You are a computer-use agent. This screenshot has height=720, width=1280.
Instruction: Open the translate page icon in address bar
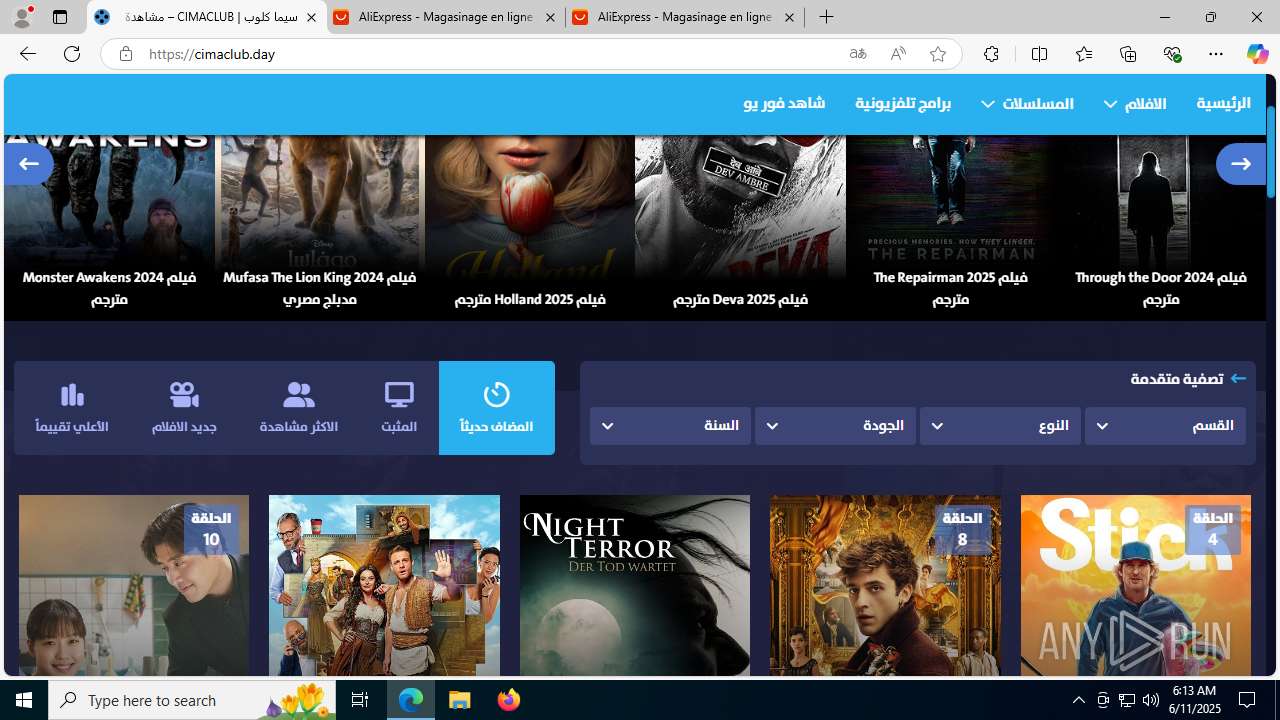(858, 54)
